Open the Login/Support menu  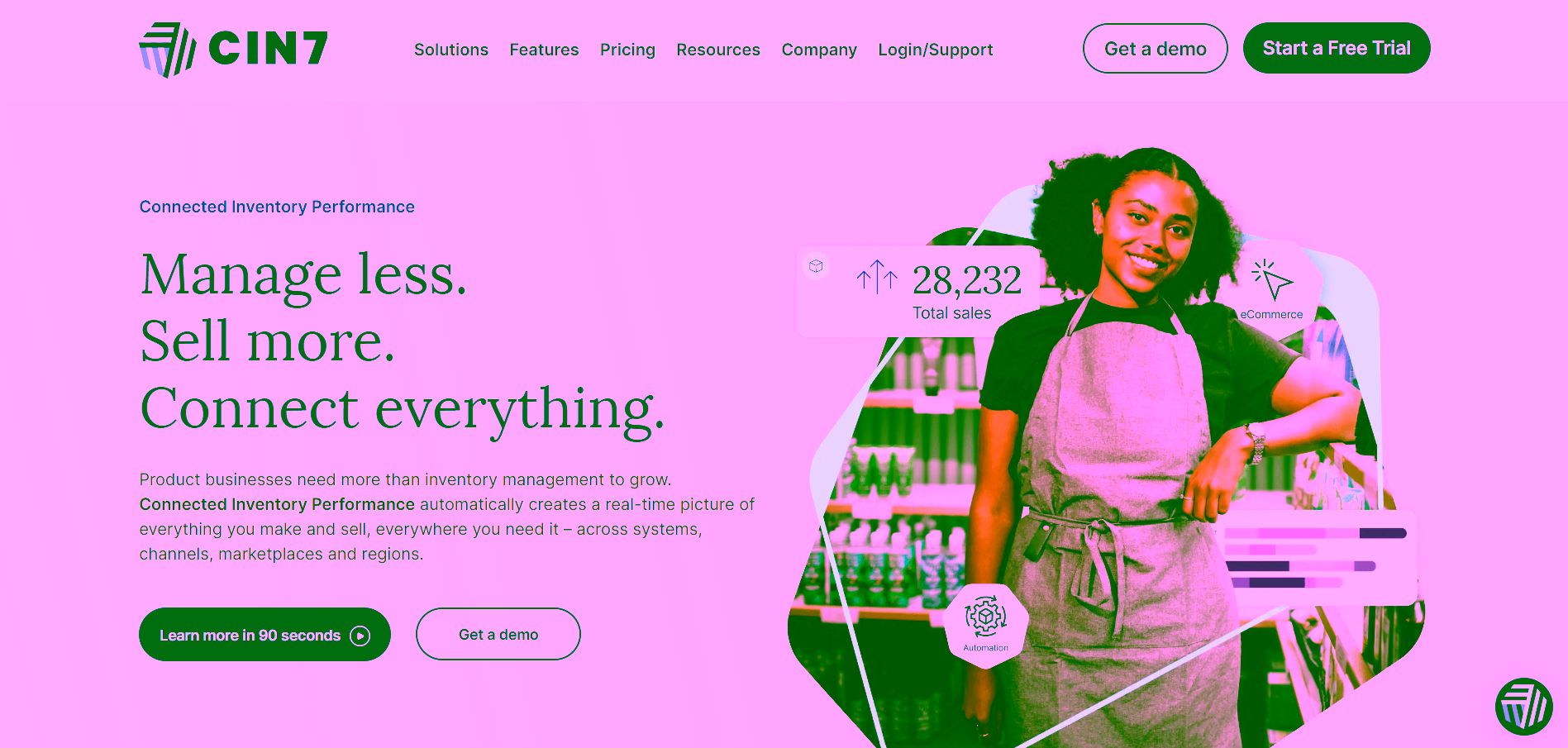tap(936, 50)
